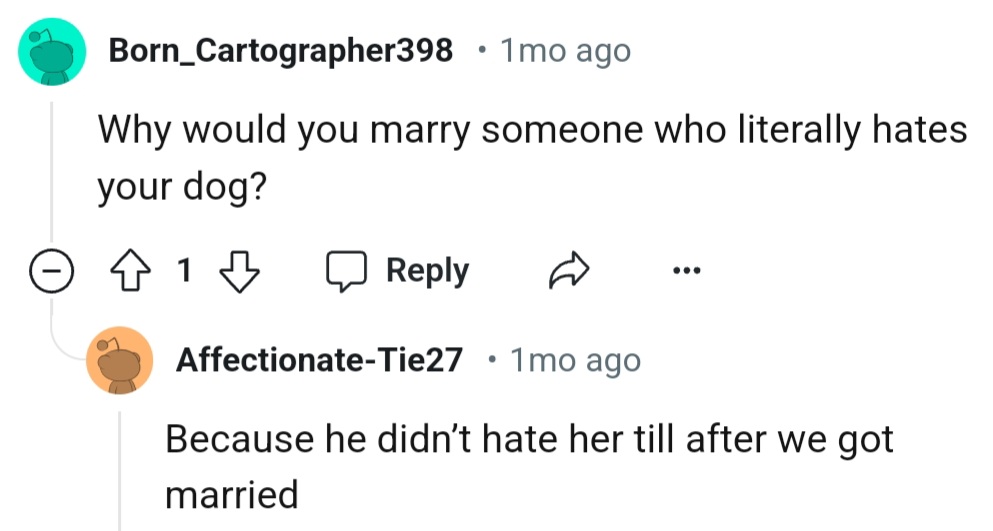Open the three-dot more options menu
This screenshot has height=531, width=993.
click(687, 270)
